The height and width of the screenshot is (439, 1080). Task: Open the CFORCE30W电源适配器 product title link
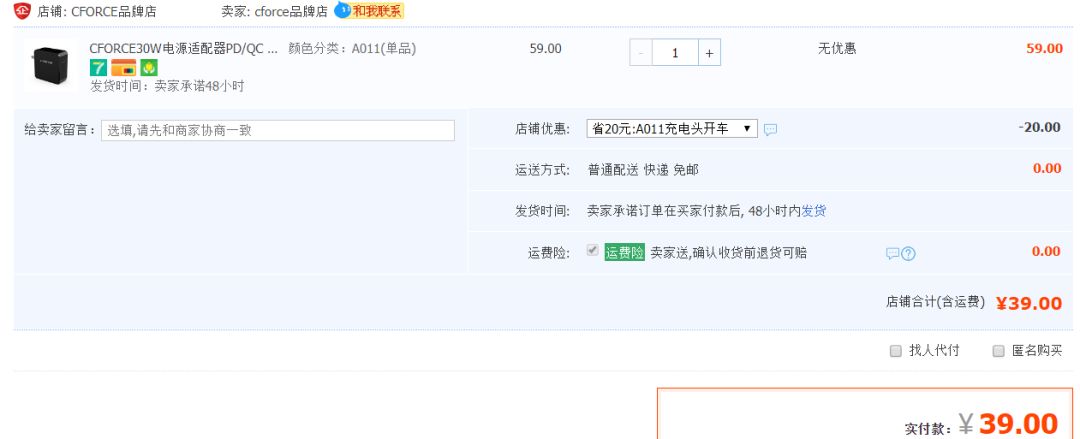(x=184, y=49)
